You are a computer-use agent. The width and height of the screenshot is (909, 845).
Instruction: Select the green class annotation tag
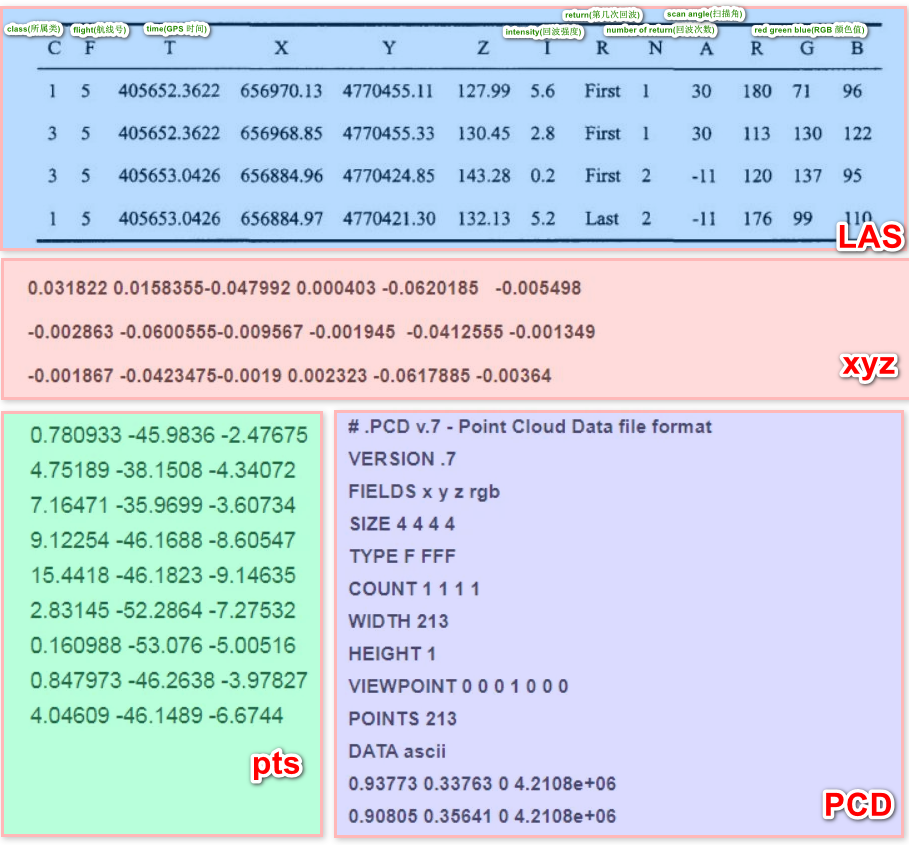pos(33,29)
